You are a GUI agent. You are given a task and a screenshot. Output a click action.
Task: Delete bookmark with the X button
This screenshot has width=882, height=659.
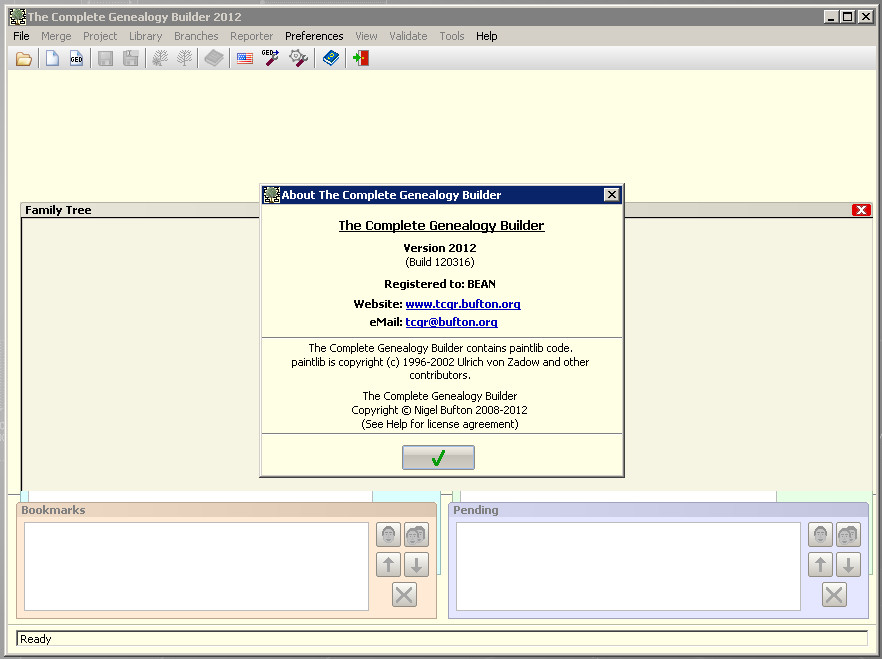coord(404,595)
